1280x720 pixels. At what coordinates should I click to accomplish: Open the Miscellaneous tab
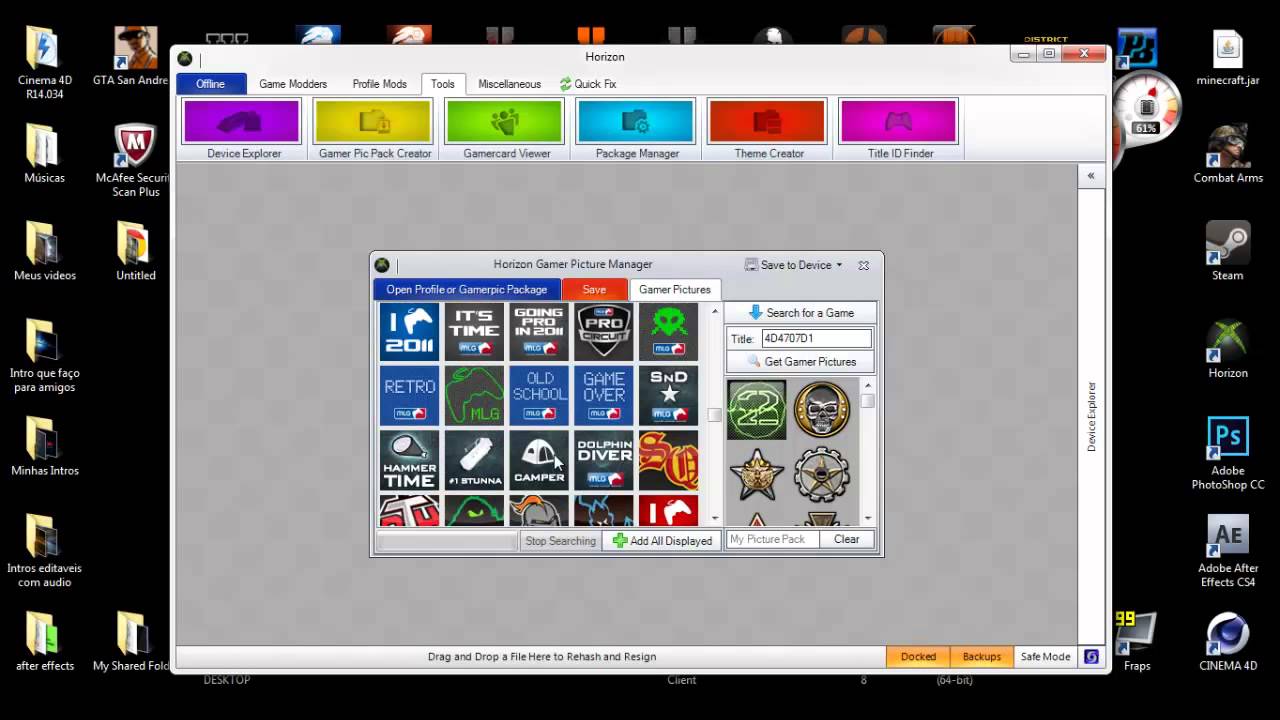pyautogui.click(x=510, y=84)
